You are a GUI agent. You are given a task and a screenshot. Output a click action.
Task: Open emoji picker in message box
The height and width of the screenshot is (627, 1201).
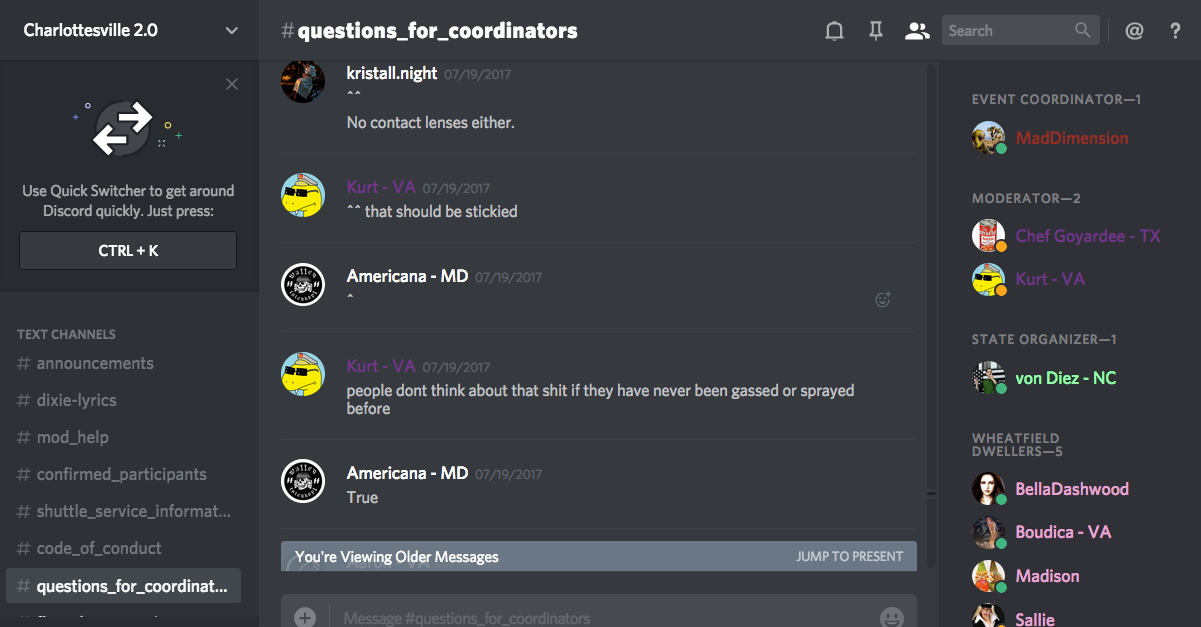891,618
